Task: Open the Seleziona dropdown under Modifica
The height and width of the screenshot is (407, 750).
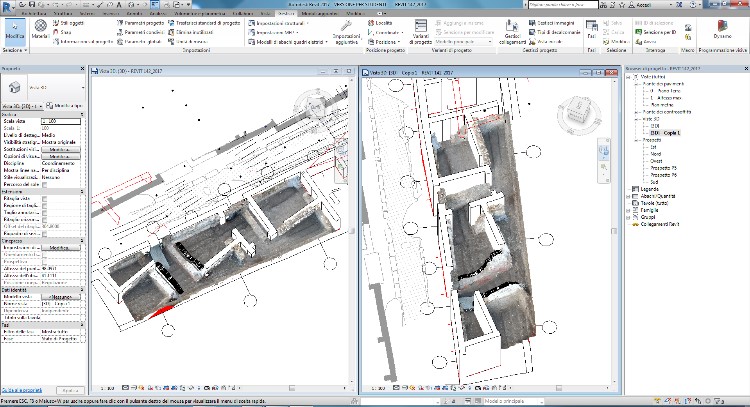Action: tap(15, 48)
